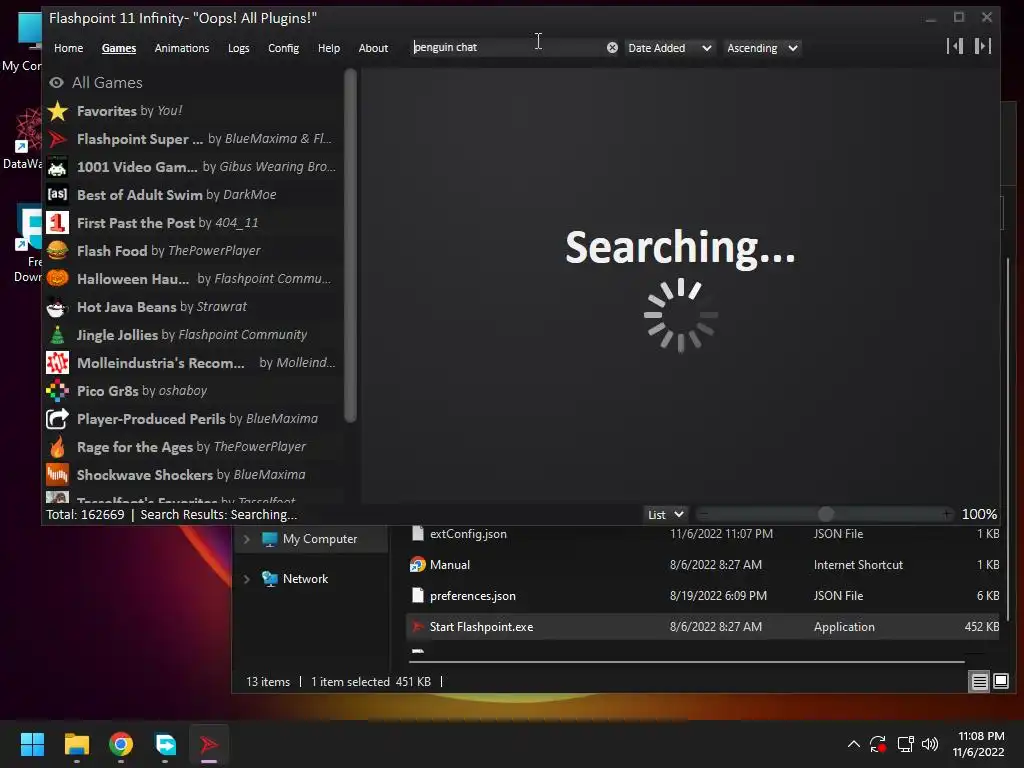The image size is (1024, 768).
Task: Open the Favorites playlist star icon
Action: click(x=57, y=111)
